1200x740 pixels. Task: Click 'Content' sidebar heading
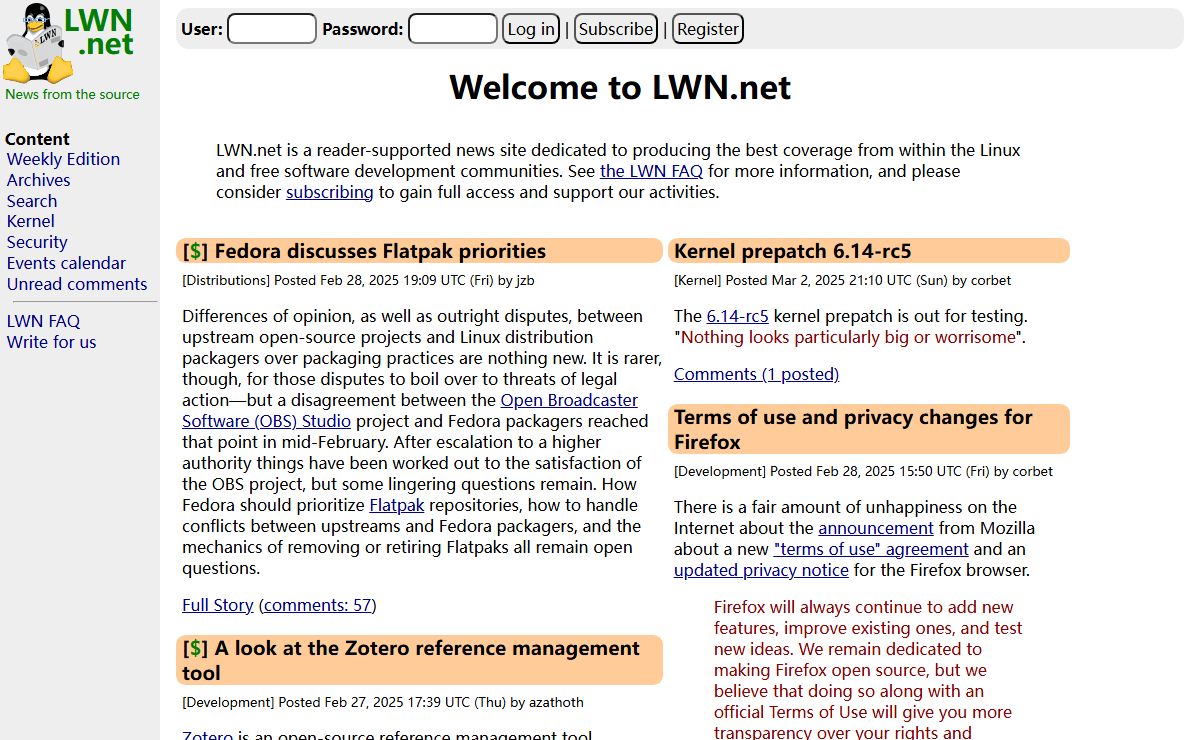pyautogui.click(x=37, y=139)
